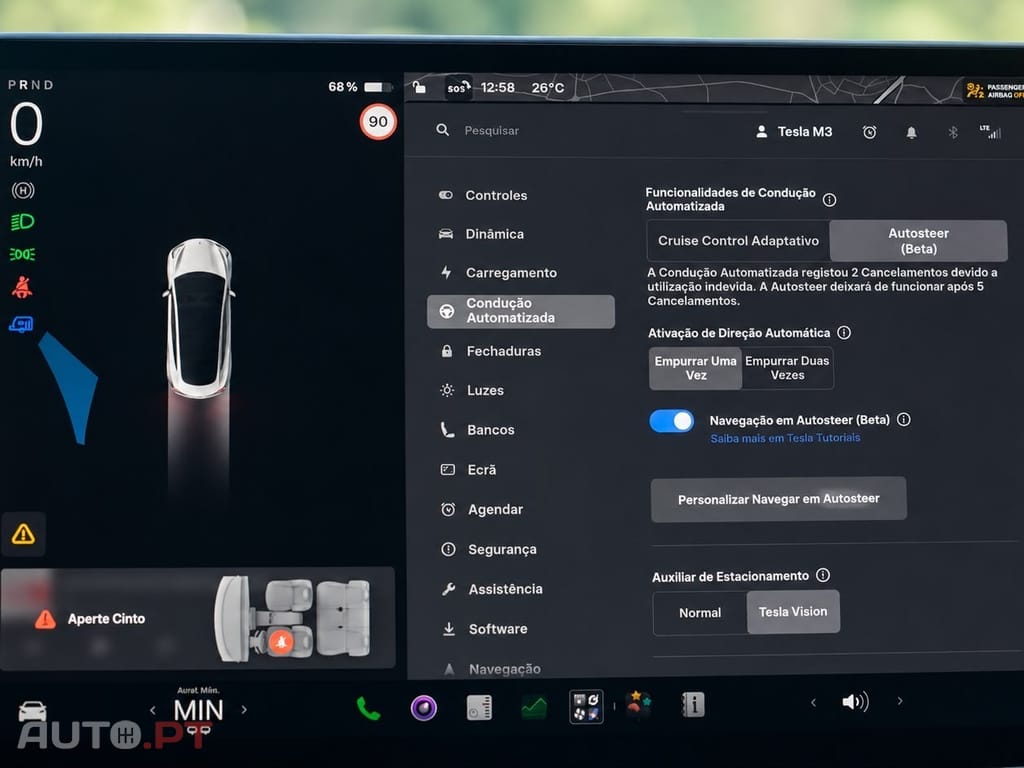This screenshot has height=768, width=1024.
Task: Tap the LTE signal strength icon
Action: (990, 132)
